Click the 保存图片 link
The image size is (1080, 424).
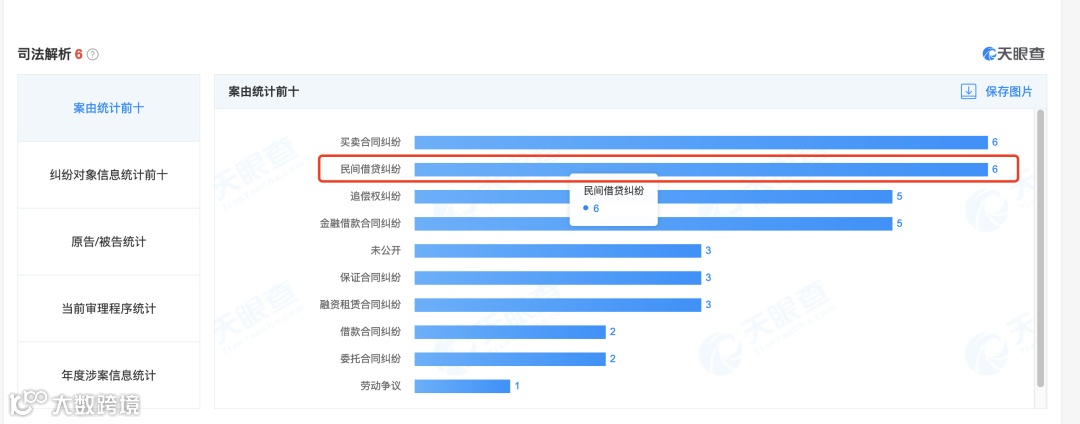(1009, 92)
